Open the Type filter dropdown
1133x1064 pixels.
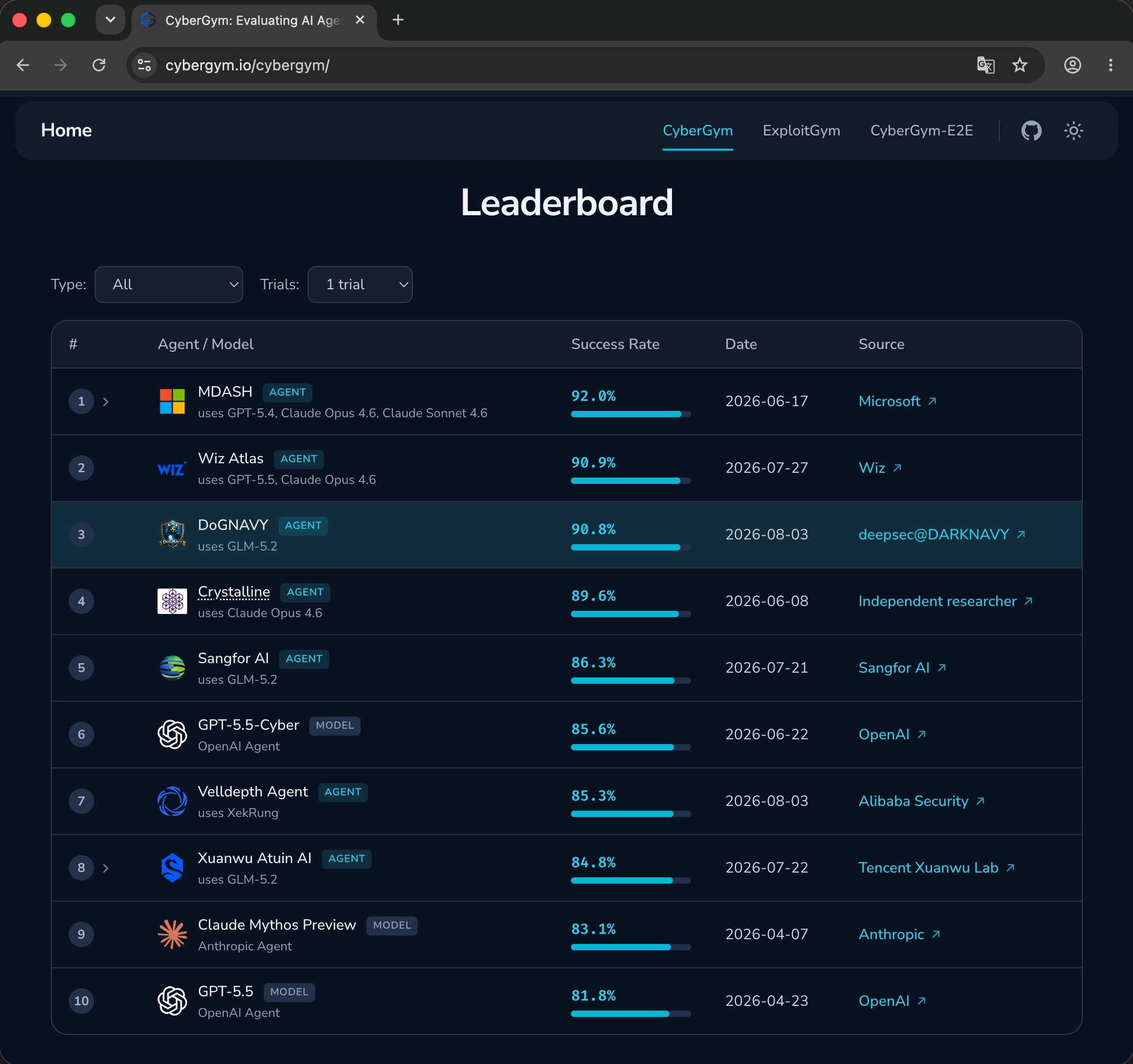click(169, 285)
